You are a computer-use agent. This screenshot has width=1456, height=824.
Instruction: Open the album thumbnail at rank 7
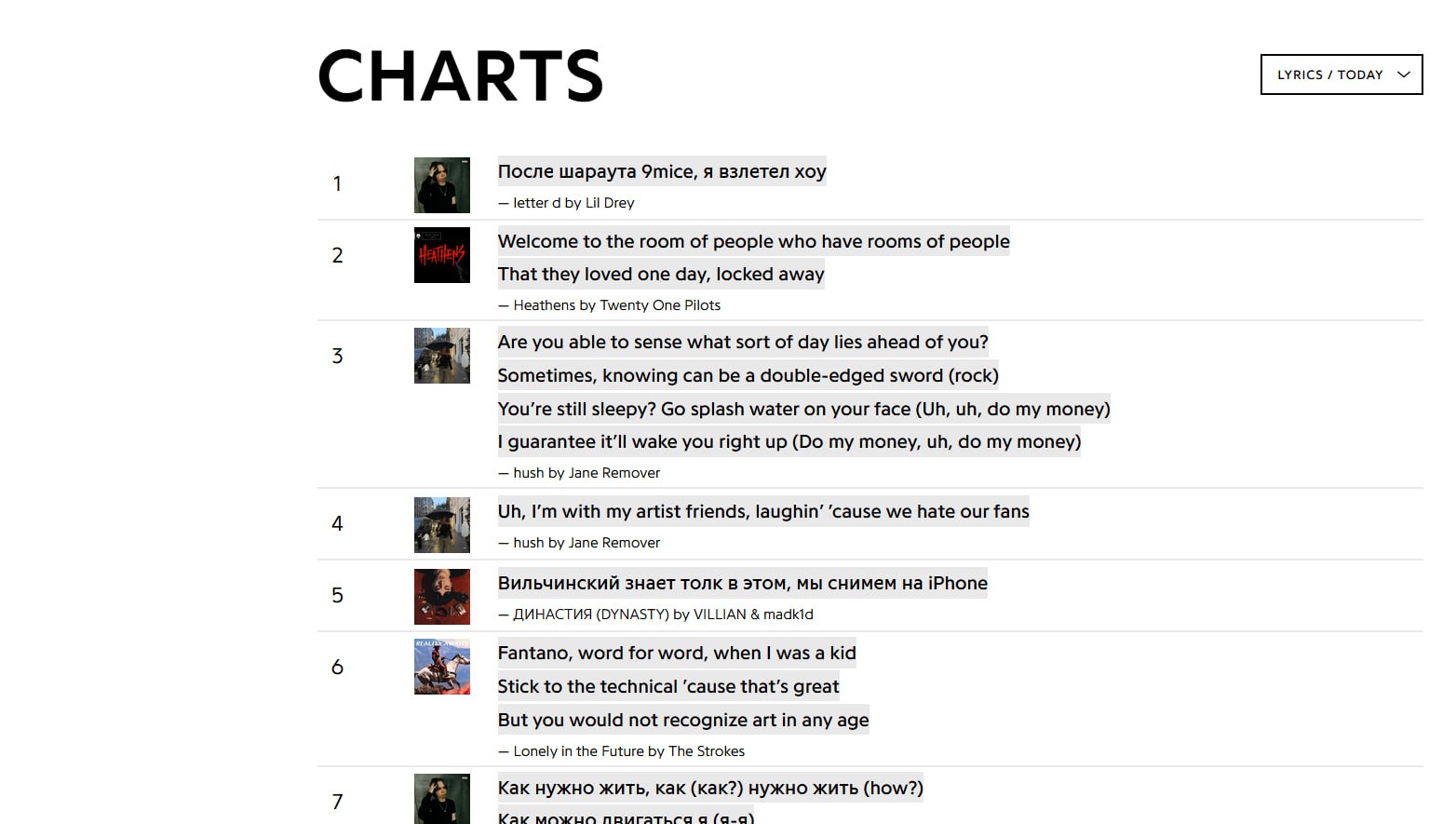pyautogui.click(x=442, y=799)
